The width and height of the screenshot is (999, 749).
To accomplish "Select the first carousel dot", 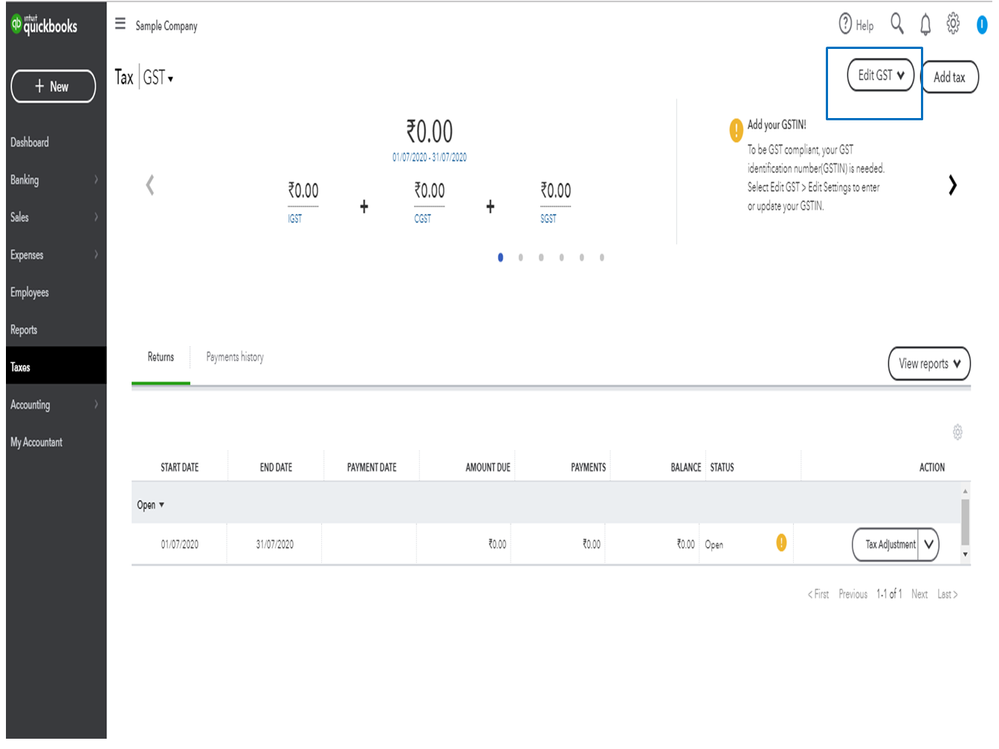I will 501,257.
